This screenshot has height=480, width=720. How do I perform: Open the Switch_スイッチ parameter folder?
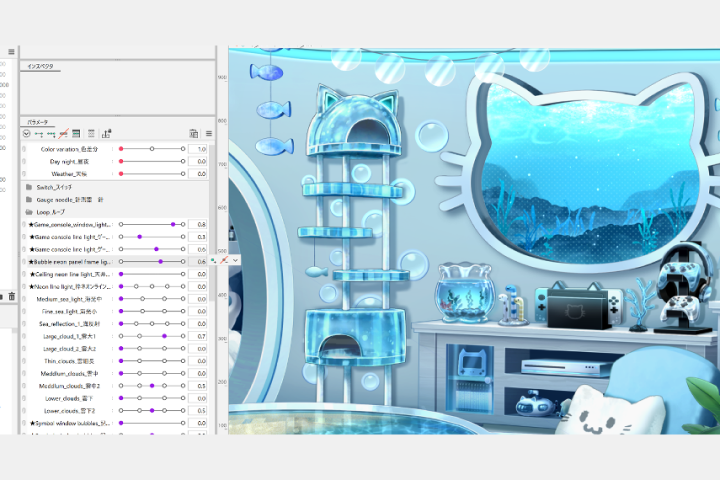click(54, 187)
